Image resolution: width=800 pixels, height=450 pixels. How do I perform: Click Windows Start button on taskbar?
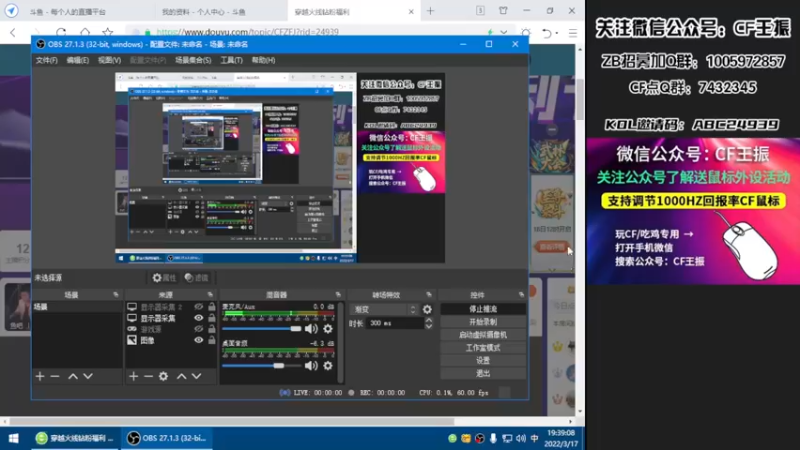tap(14, 438)
